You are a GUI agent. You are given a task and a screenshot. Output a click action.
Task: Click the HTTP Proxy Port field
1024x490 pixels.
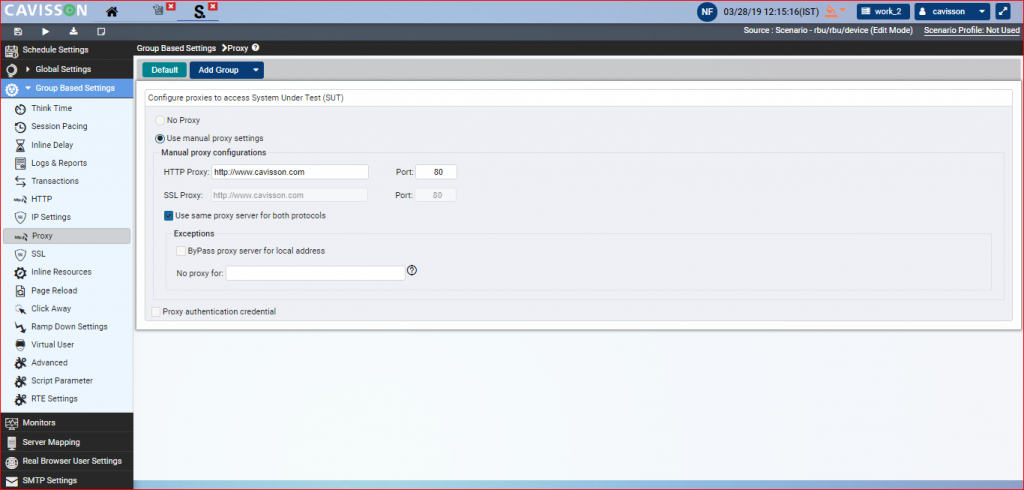pyautogui.click(x=436, y=172)
